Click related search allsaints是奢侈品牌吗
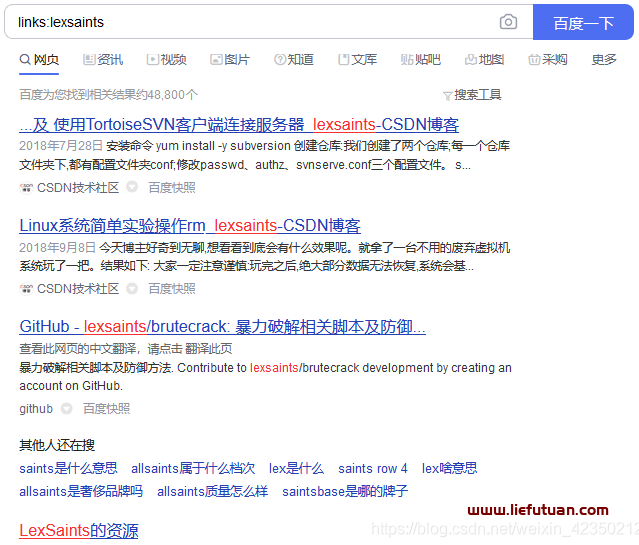The image size is (639, 545). (81, 492)
